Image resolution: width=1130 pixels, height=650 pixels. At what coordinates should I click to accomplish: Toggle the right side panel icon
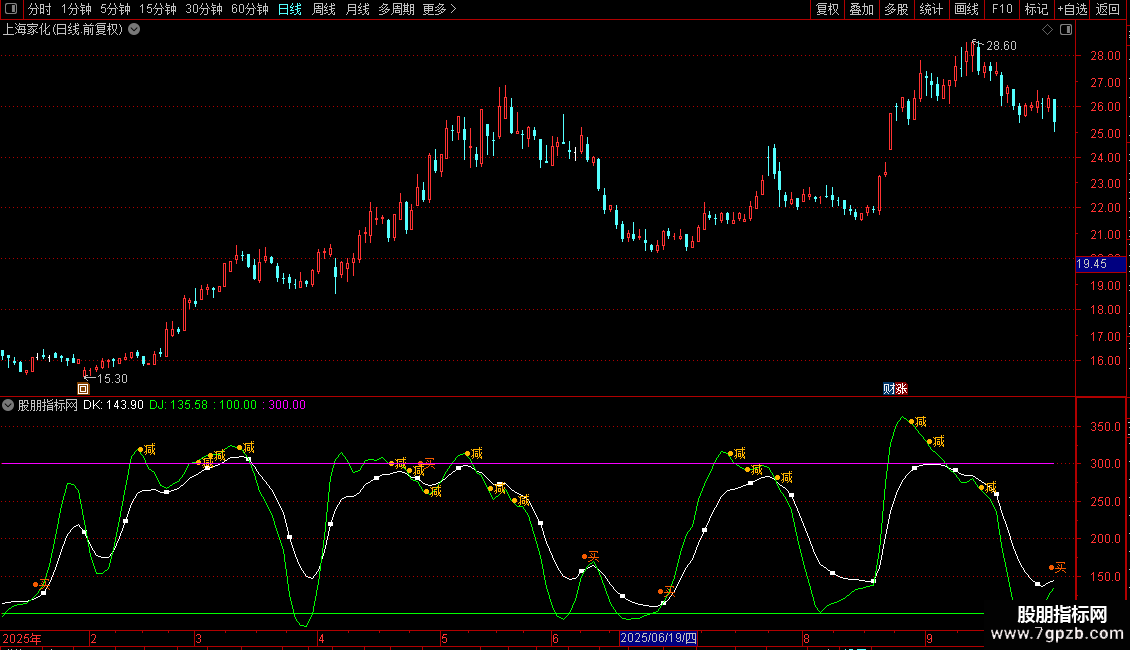[1066, 29]
